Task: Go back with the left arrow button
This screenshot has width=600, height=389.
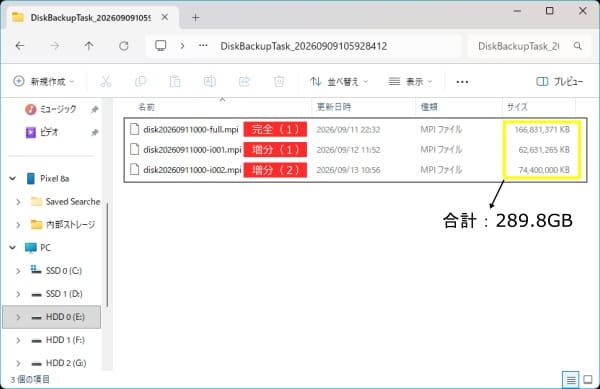Action: [x=20, y=46]
